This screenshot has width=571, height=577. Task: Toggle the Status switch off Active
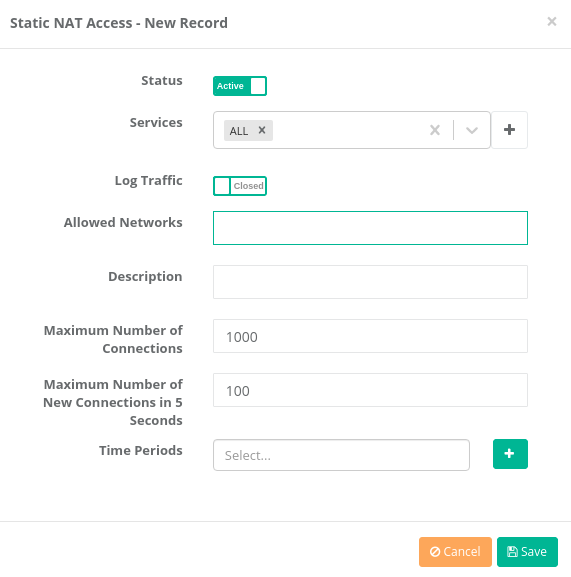point(240,86)
